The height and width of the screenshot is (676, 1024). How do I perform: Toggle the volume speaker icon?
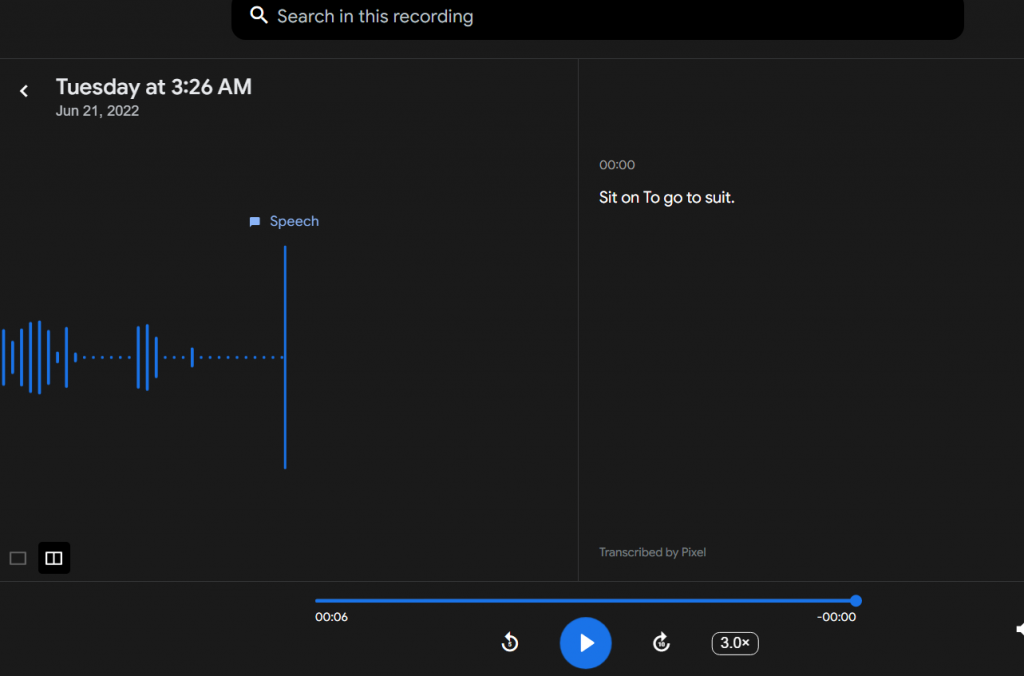1019,630
